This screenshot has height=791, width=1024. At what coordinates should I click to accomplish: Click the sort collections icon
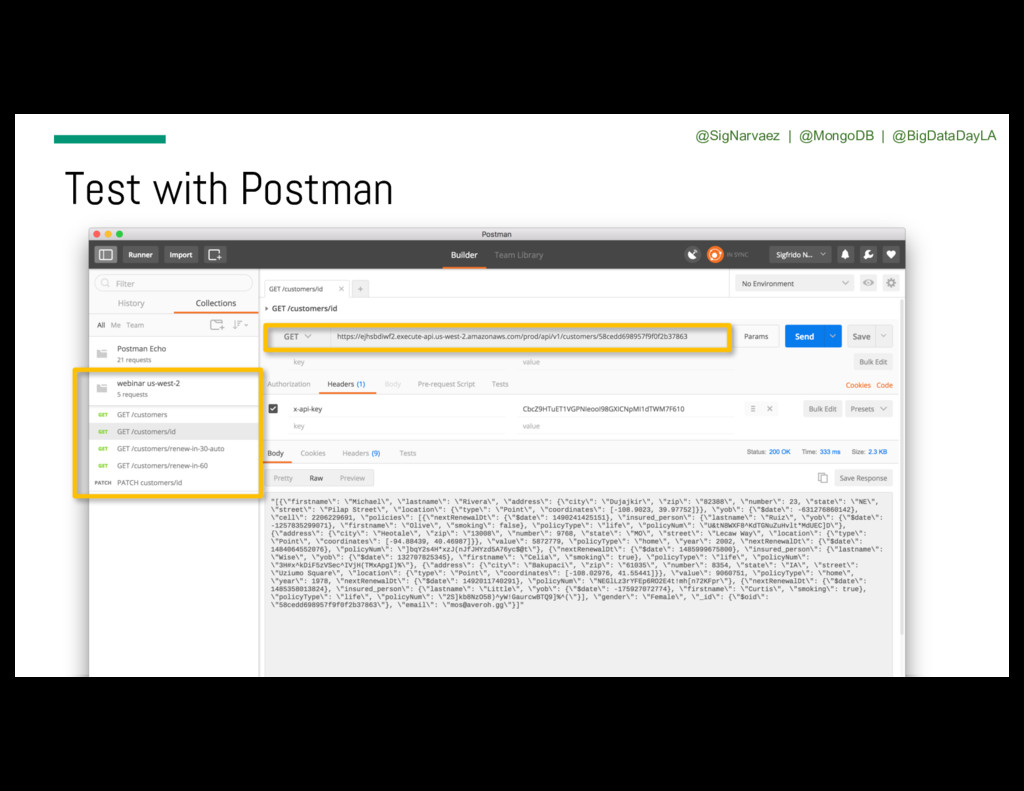point(240,325)
